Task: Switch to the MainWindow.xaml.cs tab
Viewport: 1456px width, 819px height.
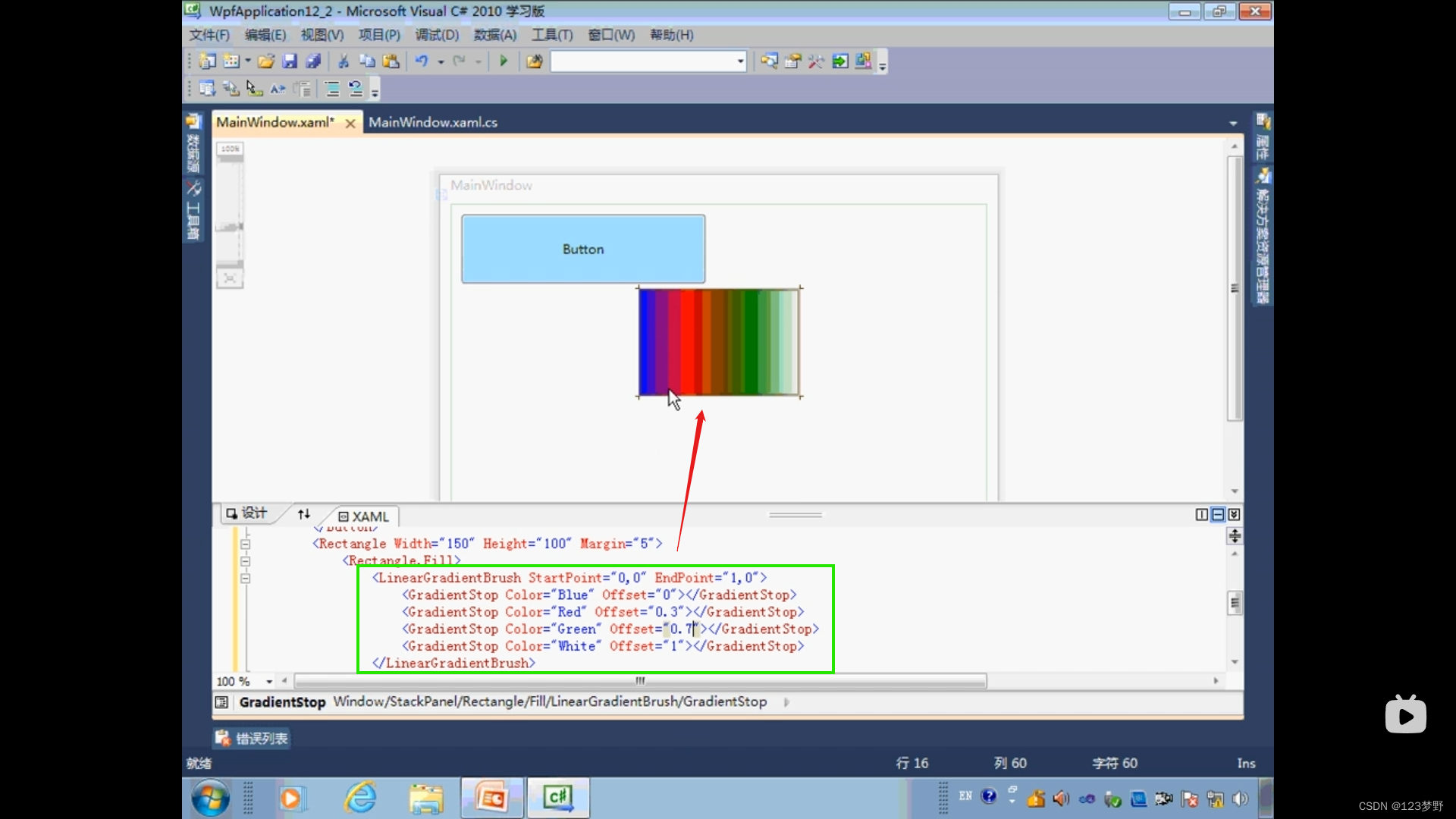Action: [x=433, y=122]
